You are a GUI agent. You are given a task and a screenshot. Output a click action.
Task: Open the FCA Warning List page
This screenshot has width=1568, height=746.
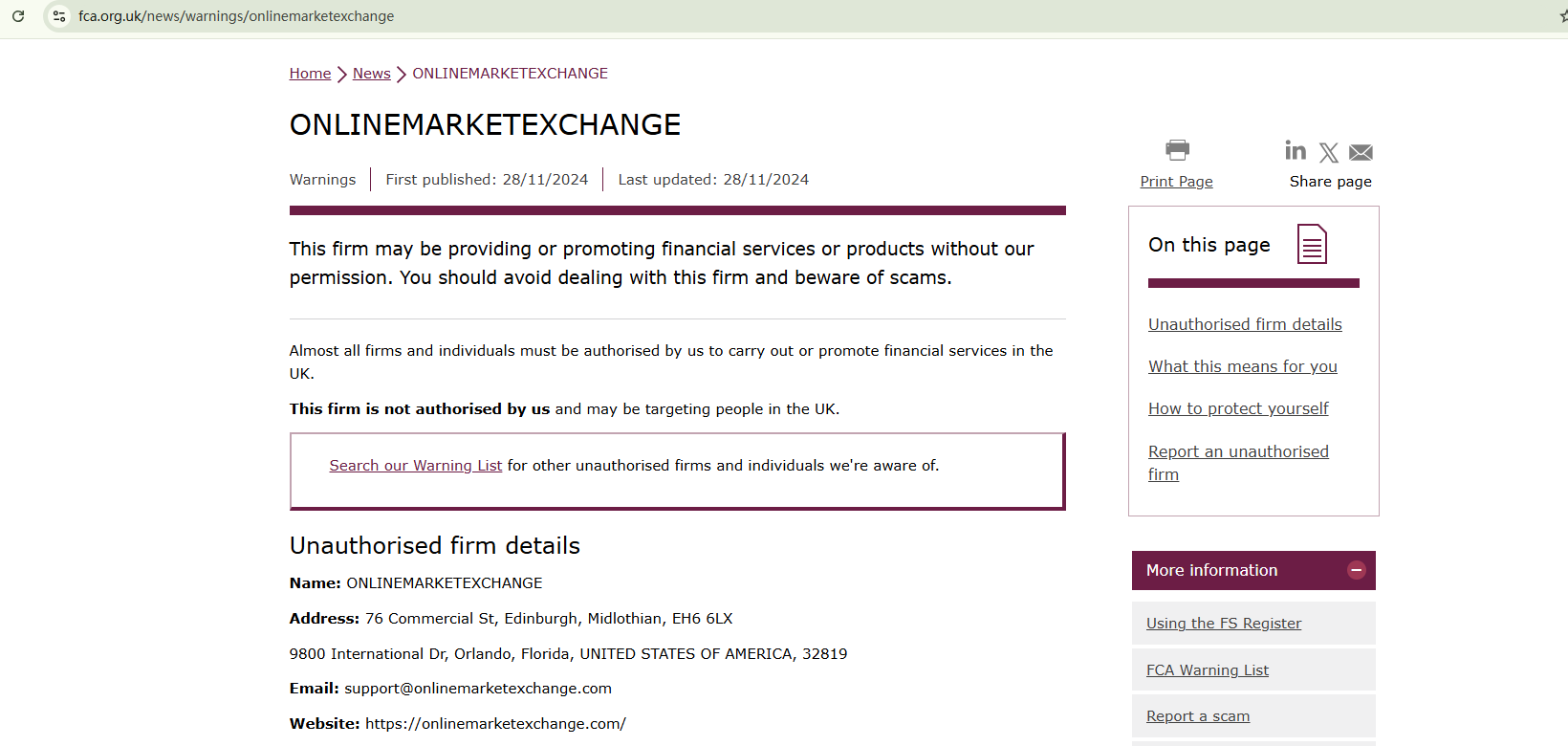tap(1207, 669)
